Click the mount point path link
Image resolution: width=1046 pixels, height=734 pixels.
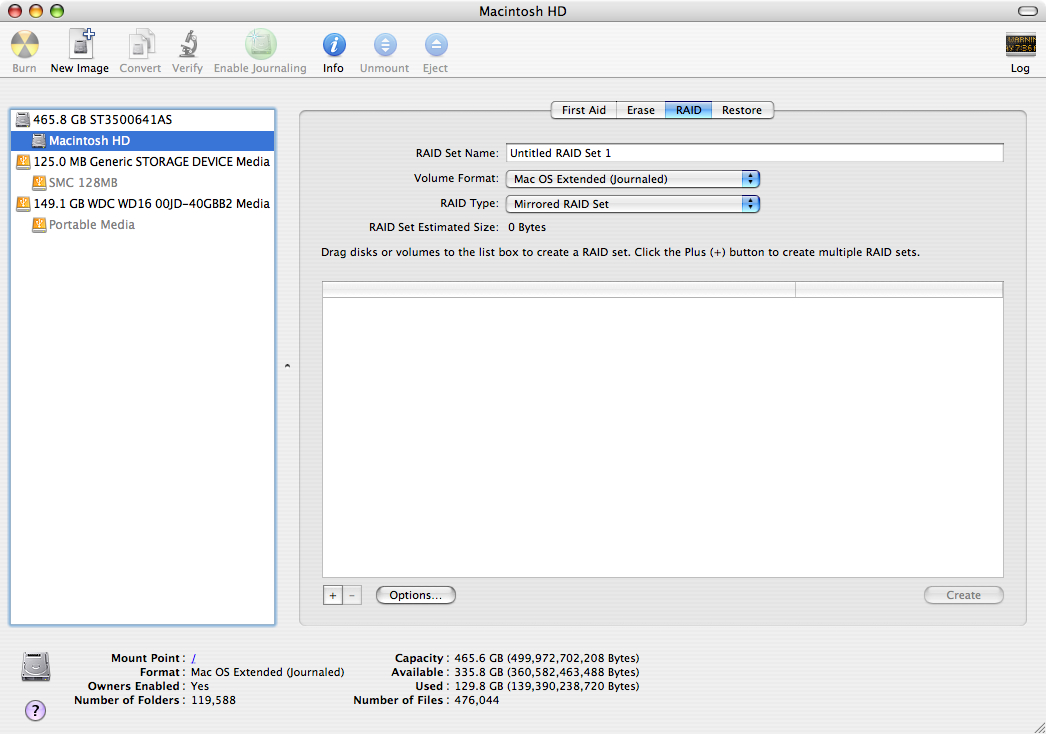(193, 658)
